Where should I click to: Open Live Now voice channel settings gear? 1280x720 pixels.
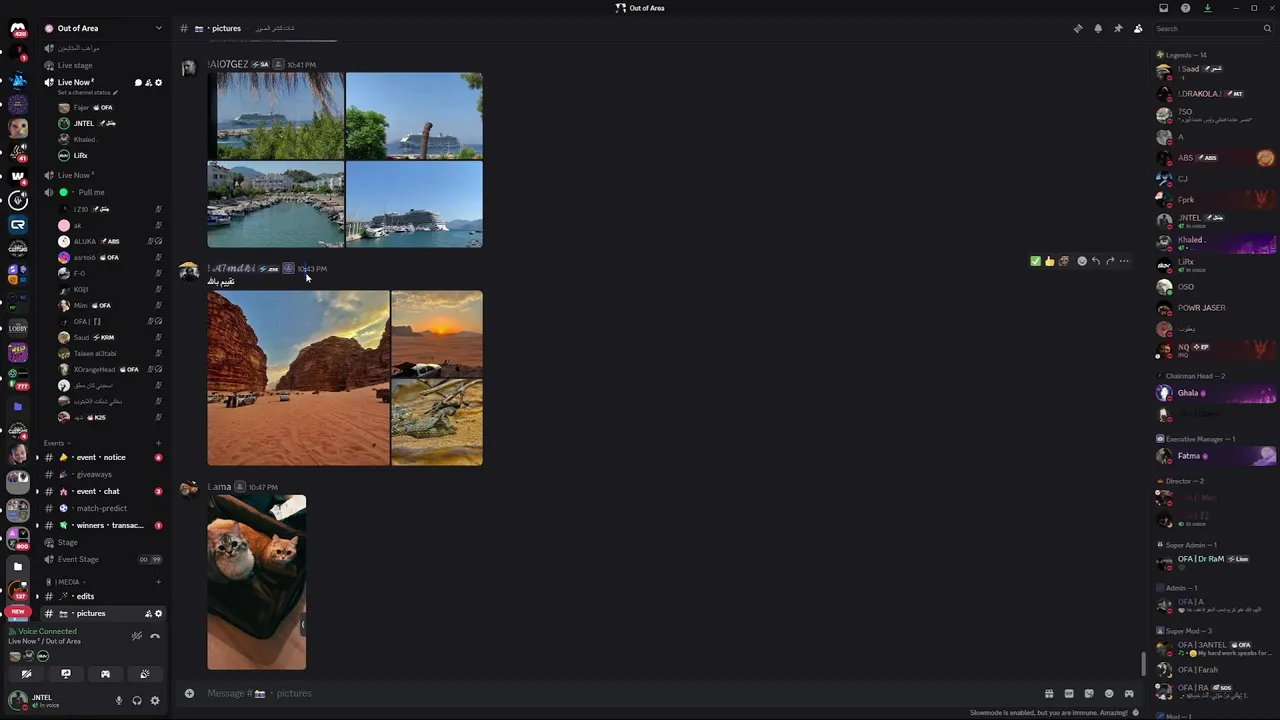click(x=158, y=83)
